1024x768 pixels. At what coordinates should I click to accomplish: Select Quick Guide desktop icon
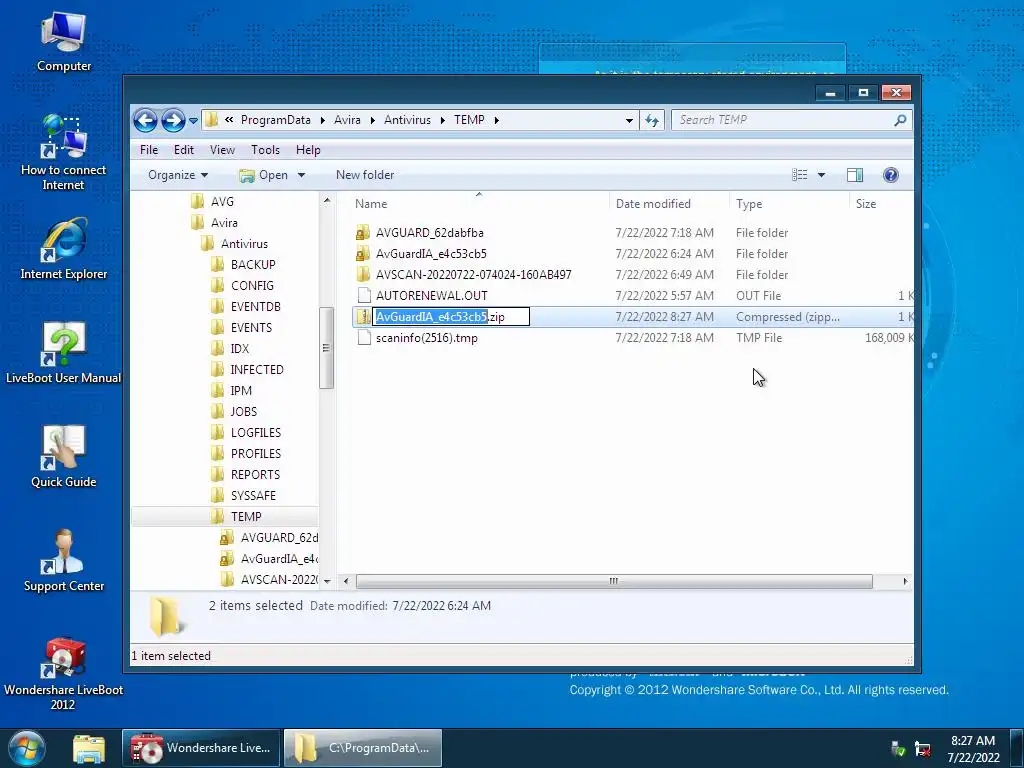click(63, 457)
